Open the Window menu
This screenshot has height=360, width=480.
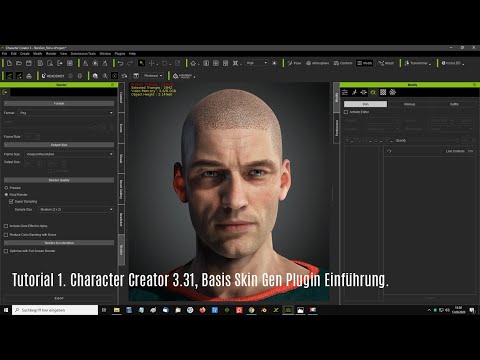click(x=105, y=53)
